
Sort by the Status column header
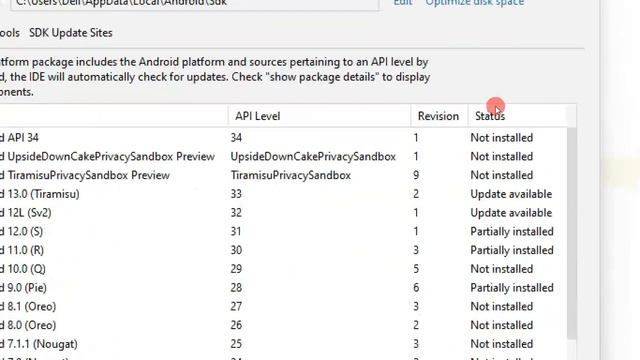(x=490, y=116)
